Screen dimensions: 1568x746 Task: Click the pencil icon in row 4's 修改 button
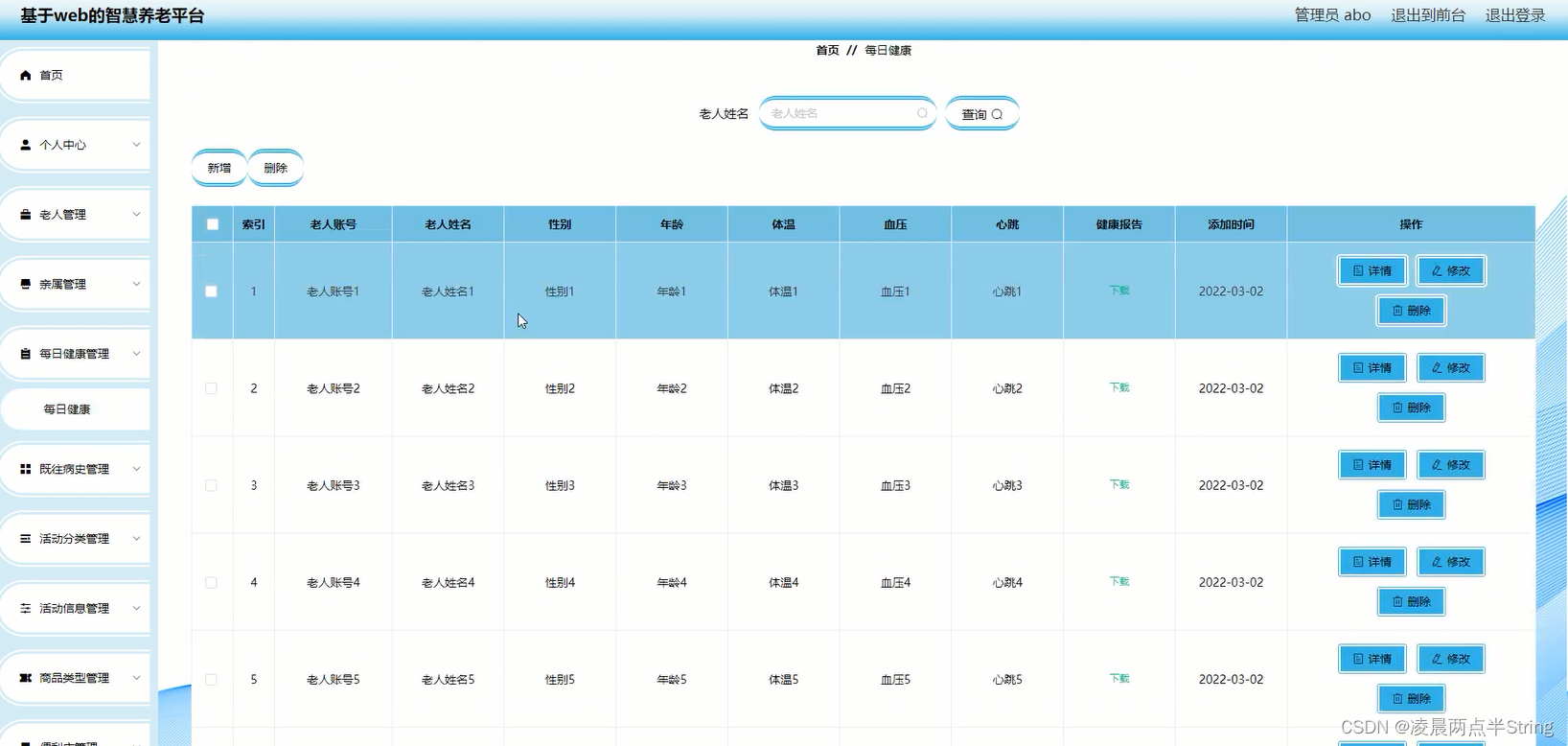click(1437, 562)
